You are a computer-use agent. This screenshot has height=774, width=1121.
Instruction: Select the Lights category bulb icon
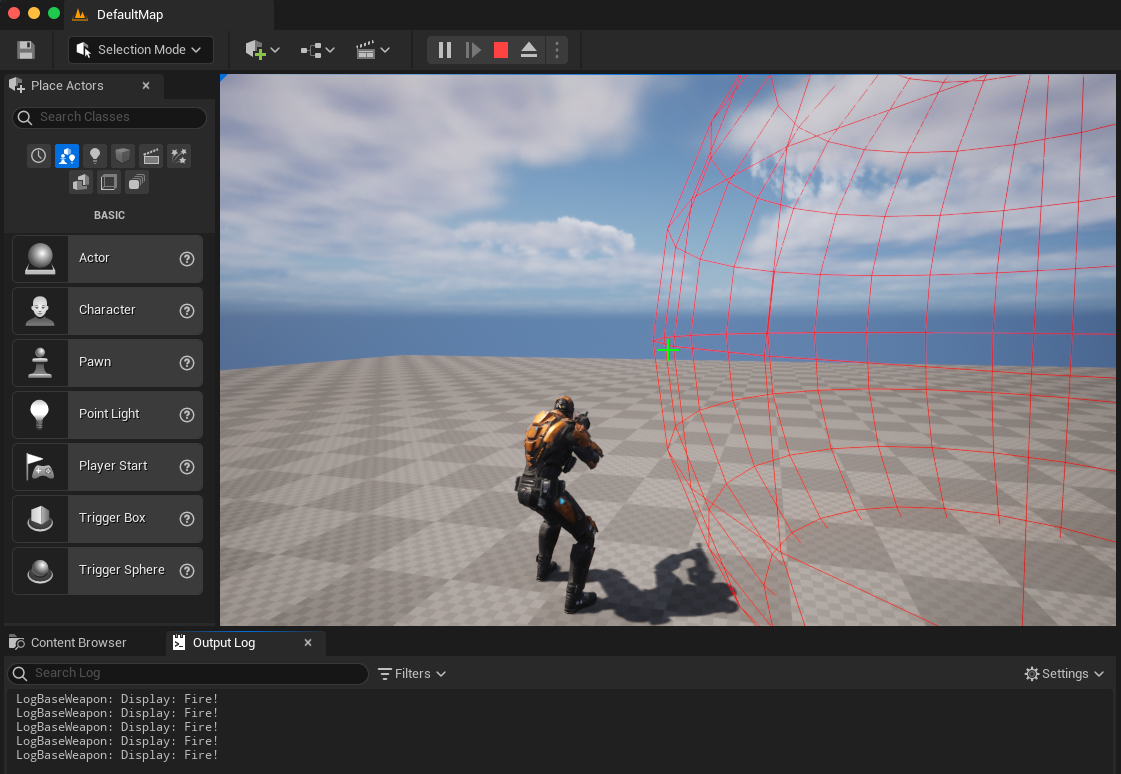pyautogui.click(x=94, y=156)
